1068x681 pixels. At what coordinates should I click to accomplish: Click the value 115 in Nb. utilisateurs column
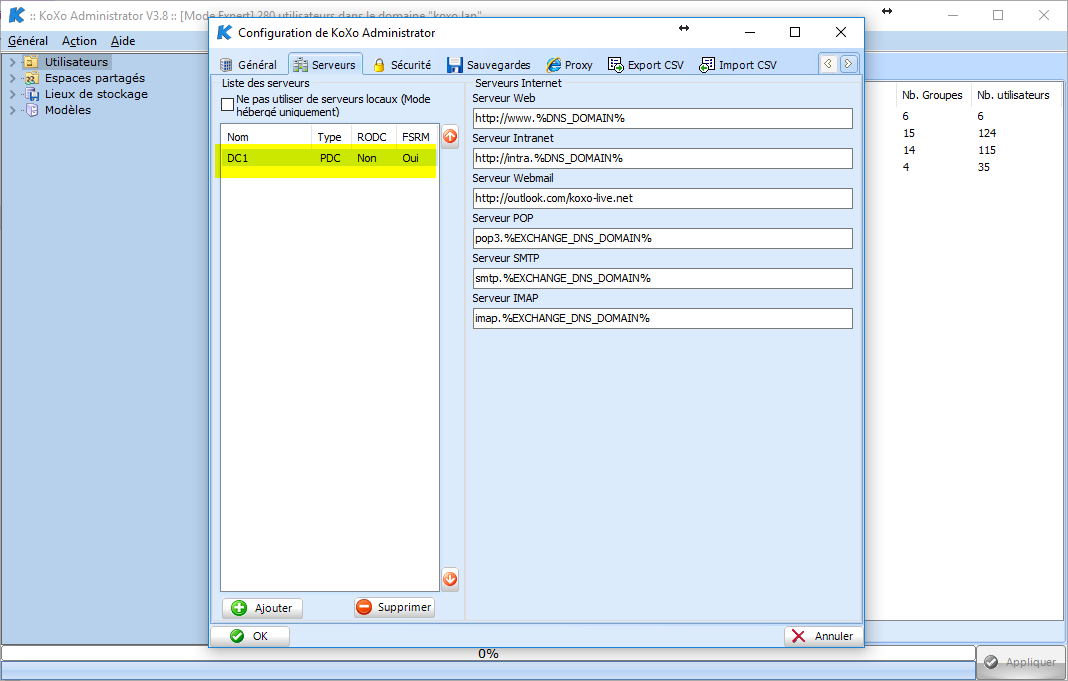click(x=987, y=151)
